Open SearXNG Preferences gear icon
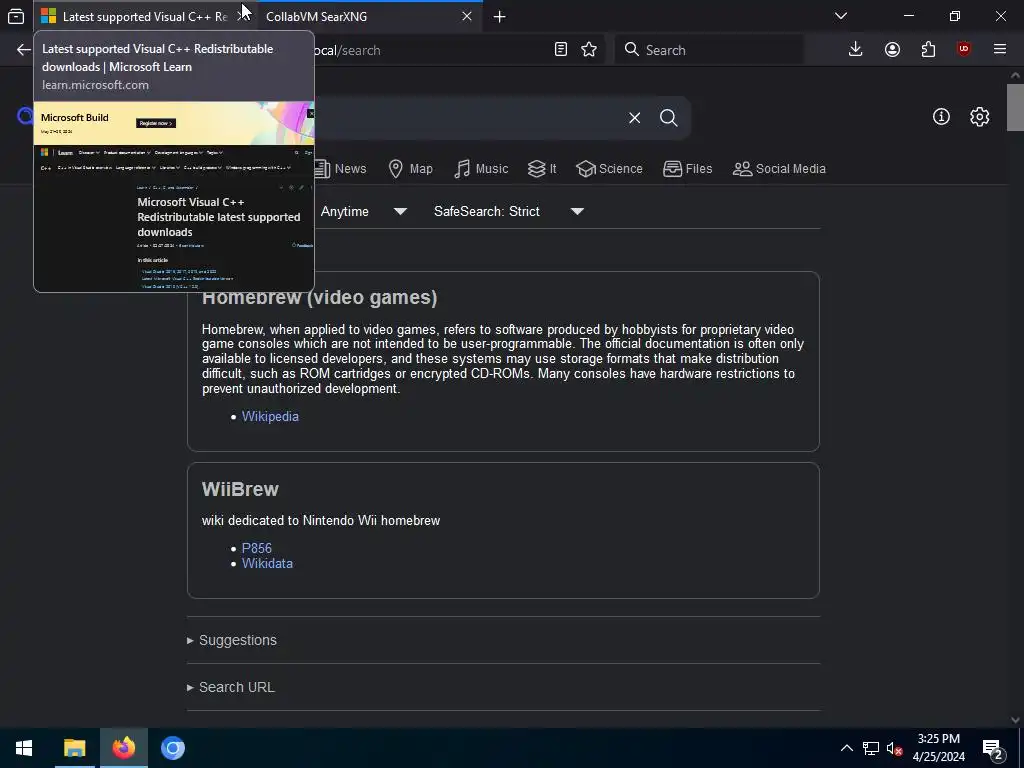Screen dimensions: 1024x768 (980, 117)
